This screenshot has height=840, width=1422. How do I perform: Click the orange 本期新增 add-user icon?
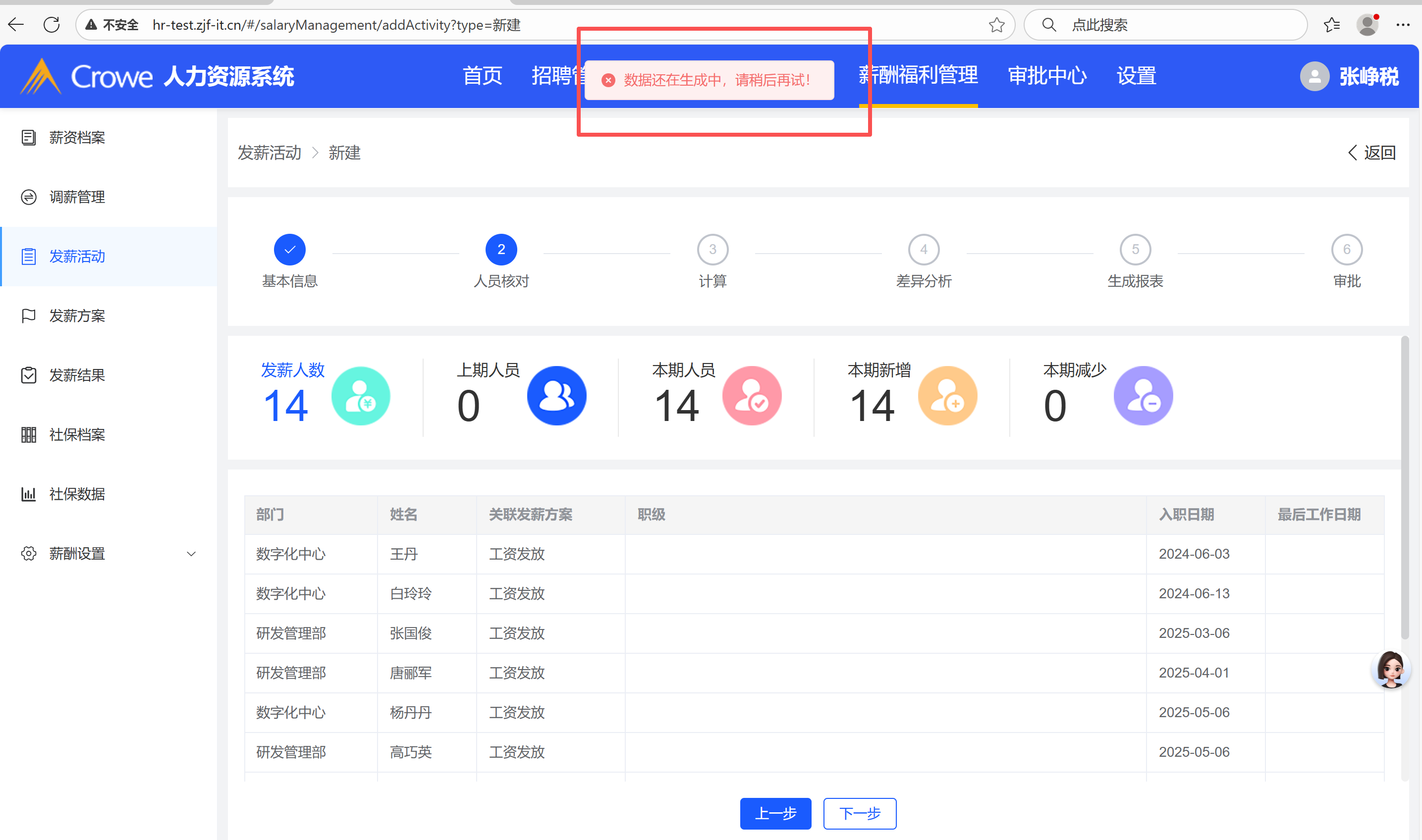click(x=947, y=396)
